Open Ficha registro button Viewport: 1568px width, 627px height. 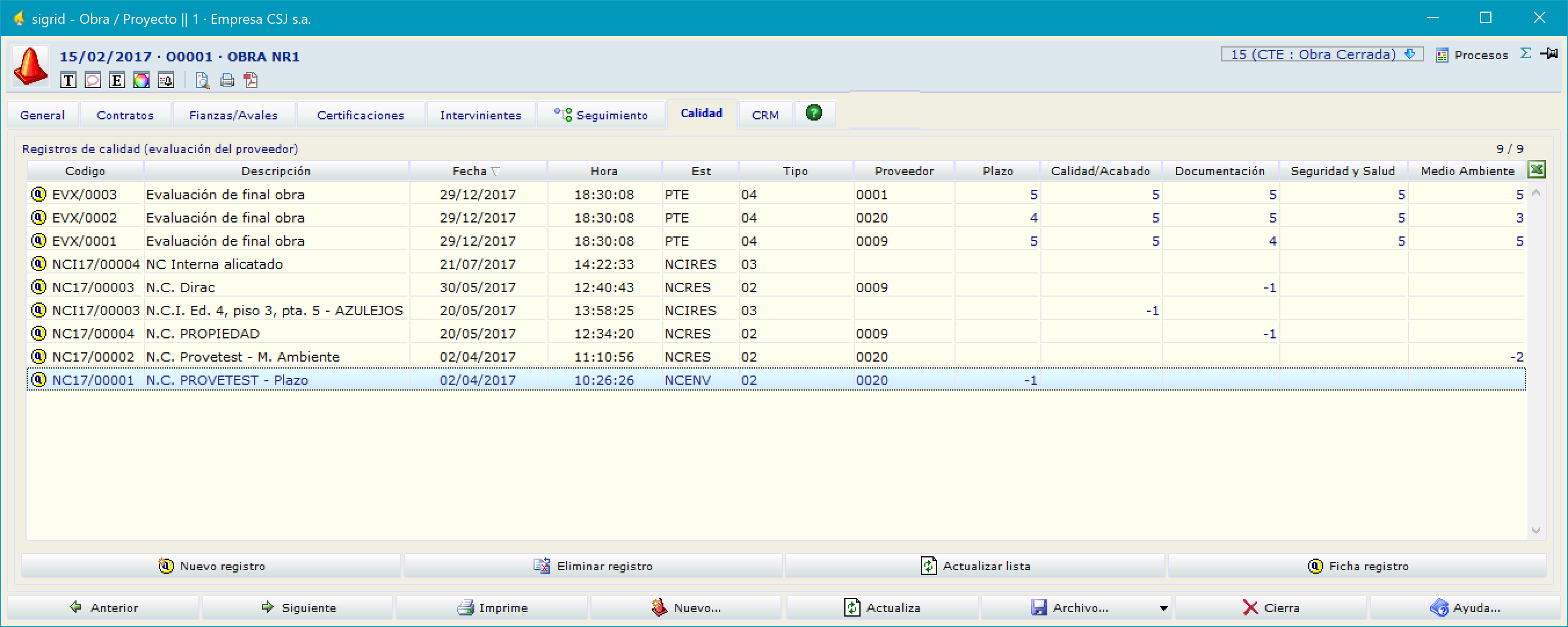point(1358,566)
